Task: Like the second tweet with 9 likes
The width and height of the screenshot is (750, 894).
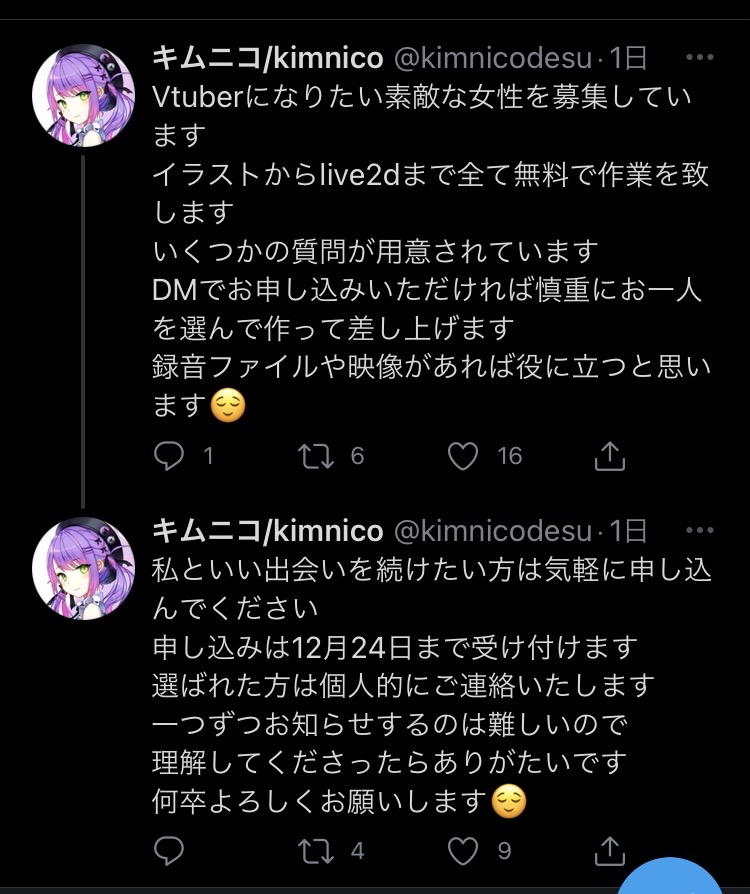Action: coord(463,850)
